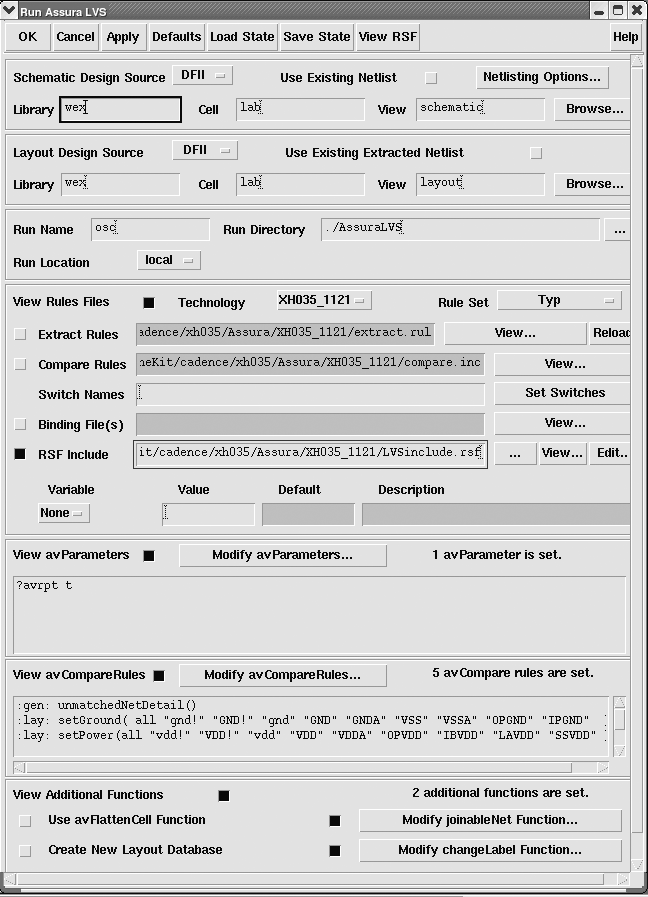Image resolution: width=648 pixels, height=897 pixels.
Task: Click the Run Directory field
Action: coord(460,229)
